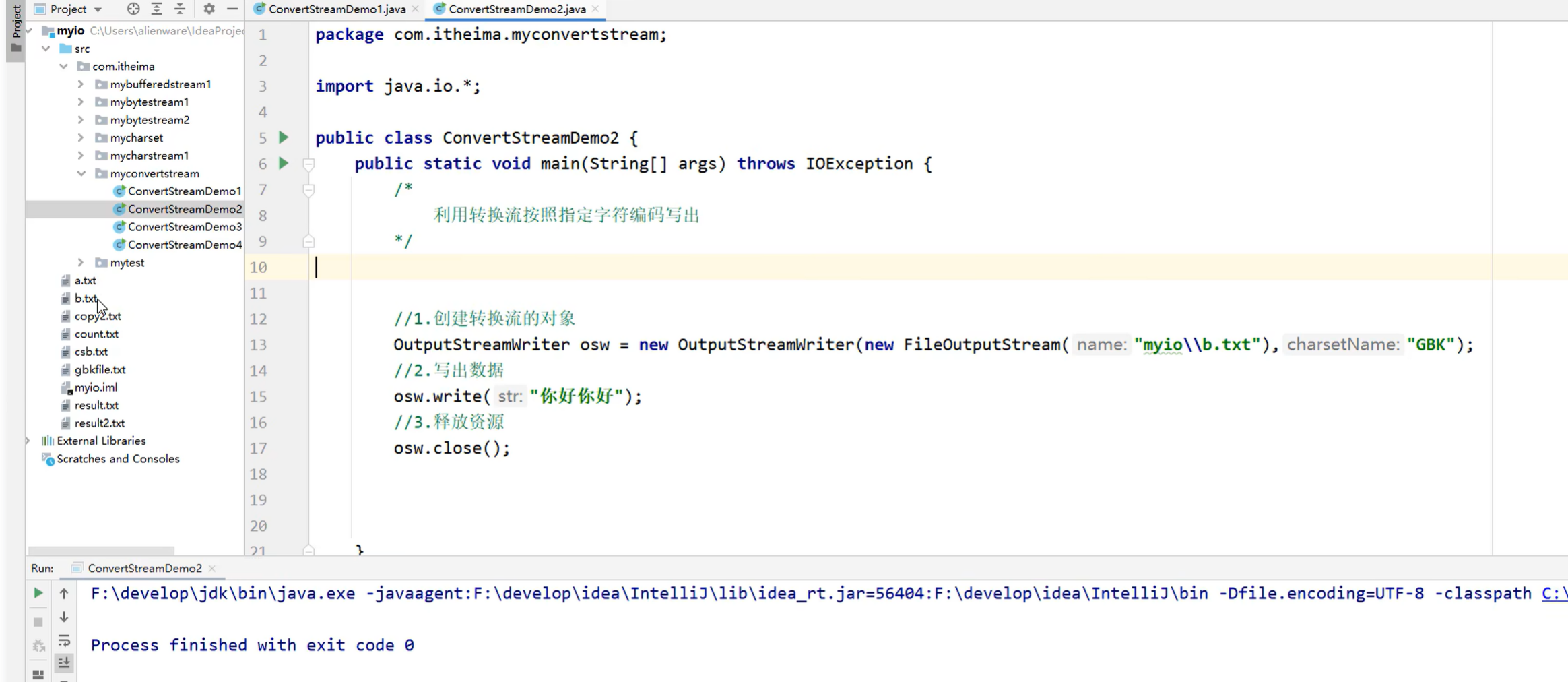The image size is (1568, 682).
Task: Close the ConvertStreamDemo2.java editor tab
Action: click(x=594, y=9)
